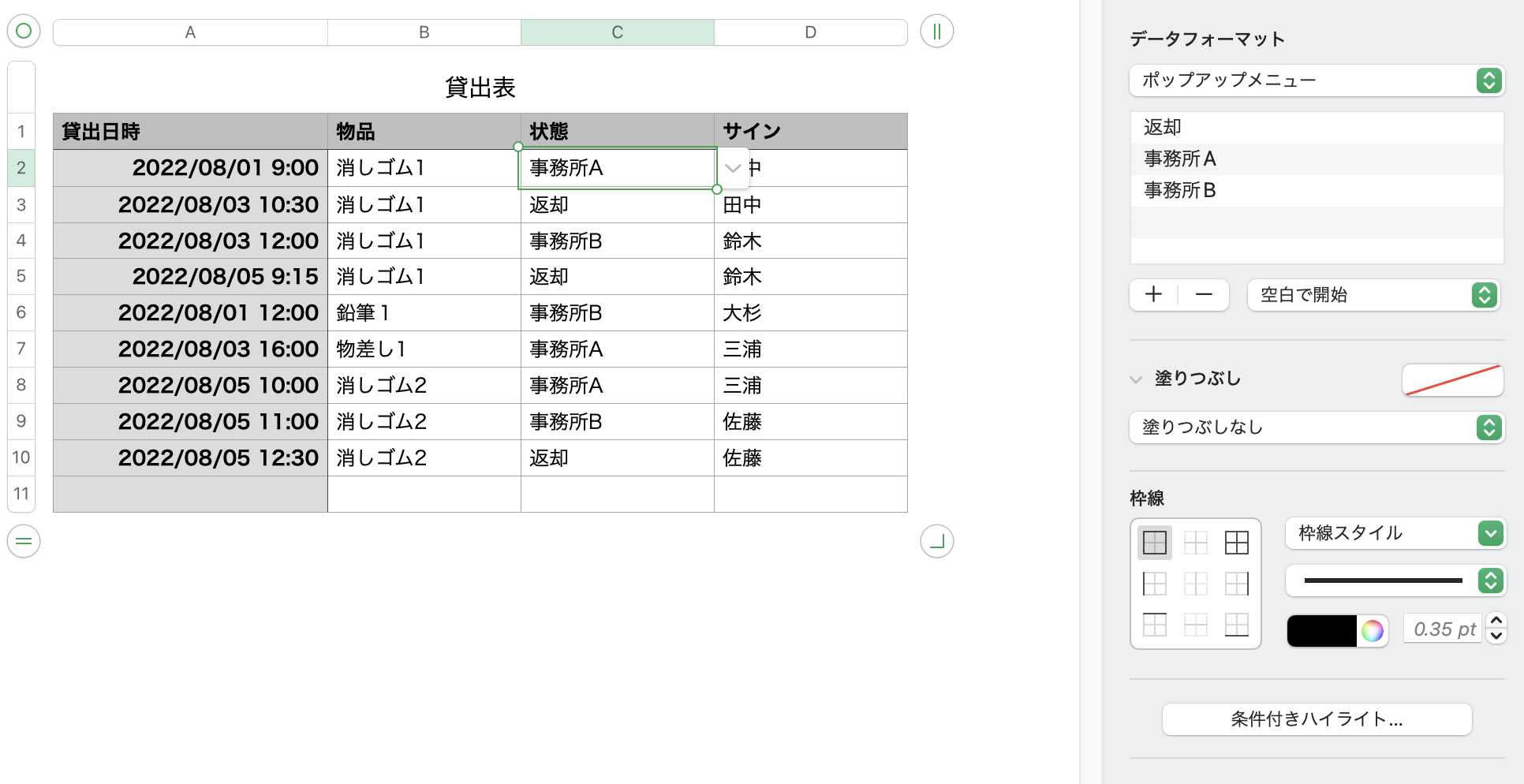Select 事務所B in popup item list
Viewport: 1524px width, 784px height.
[1180, 191]
